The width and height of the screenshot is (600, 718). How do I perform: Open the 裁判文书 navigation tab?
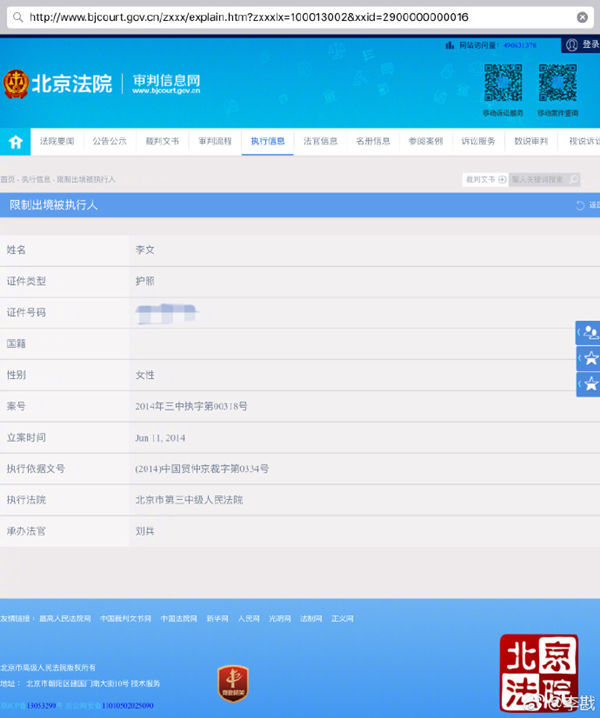(x=162, y=141)
